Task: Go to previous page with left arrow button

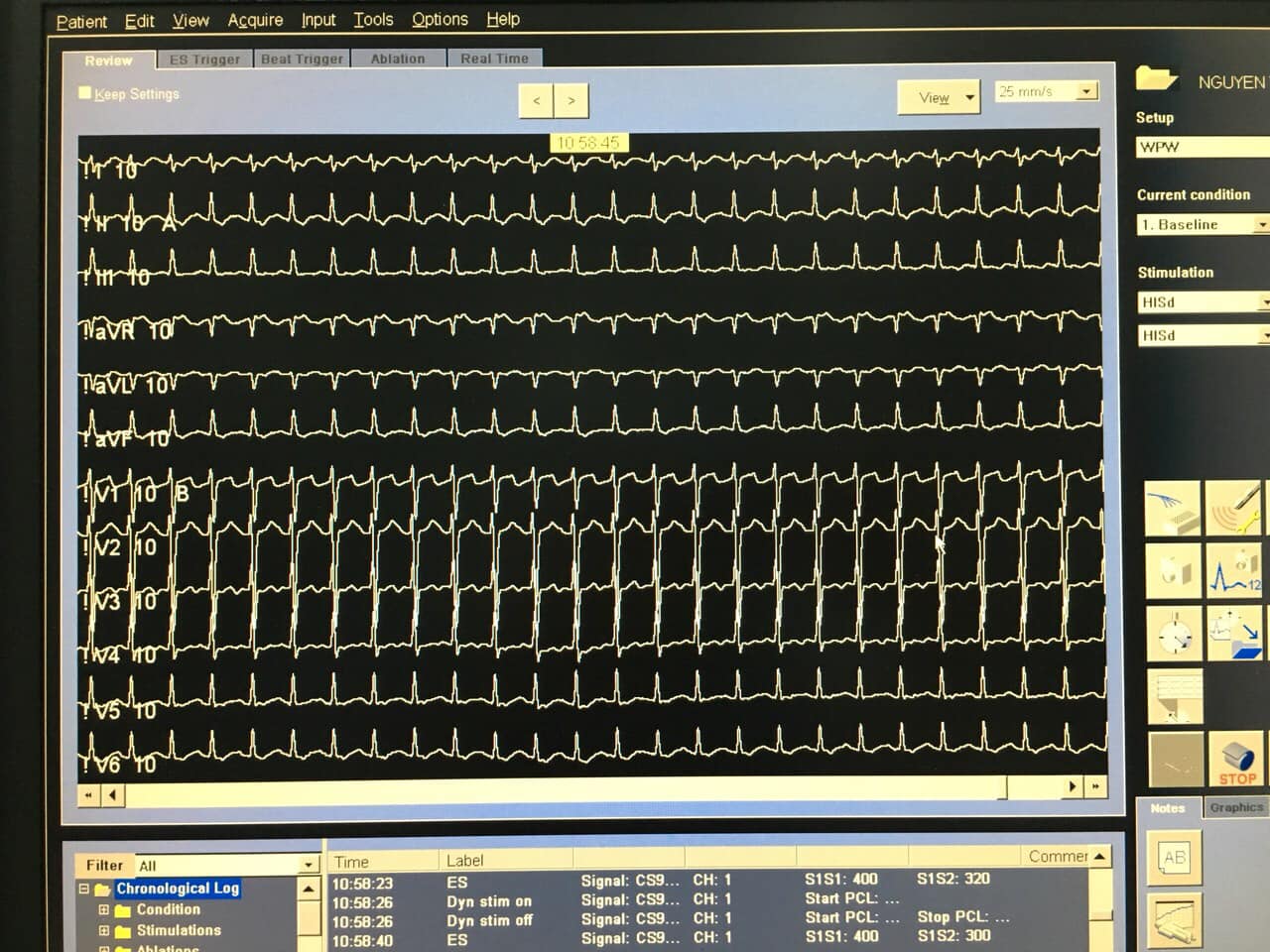Action: [x=537, y=100]
